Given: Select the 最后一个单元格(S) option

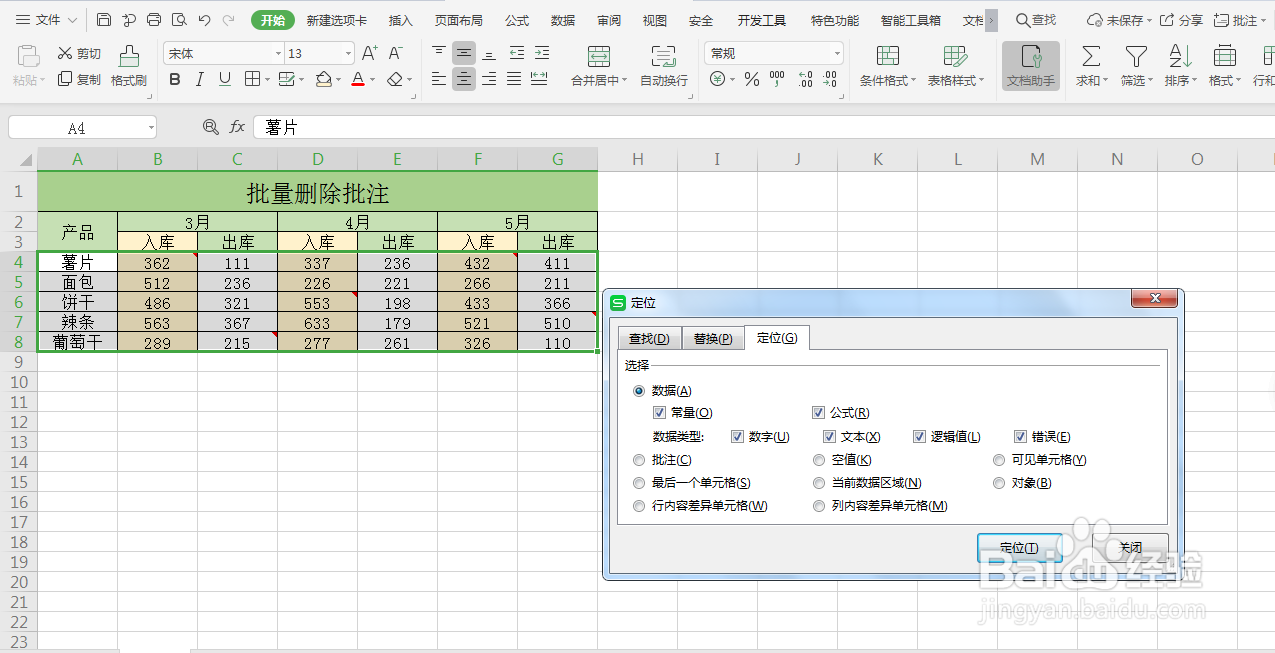Looking at the screenshot, I should (x=639, y=483).
